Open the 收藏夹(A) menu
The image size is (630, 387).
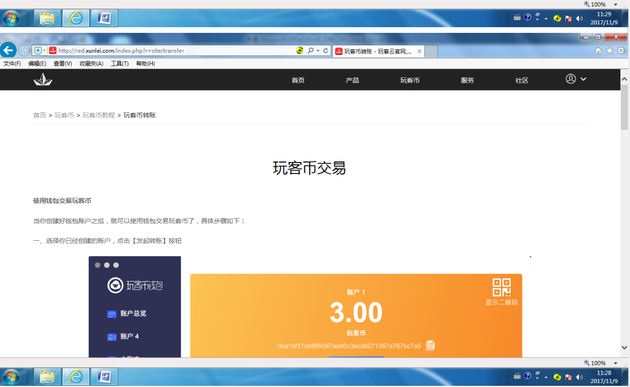point(91,63)
